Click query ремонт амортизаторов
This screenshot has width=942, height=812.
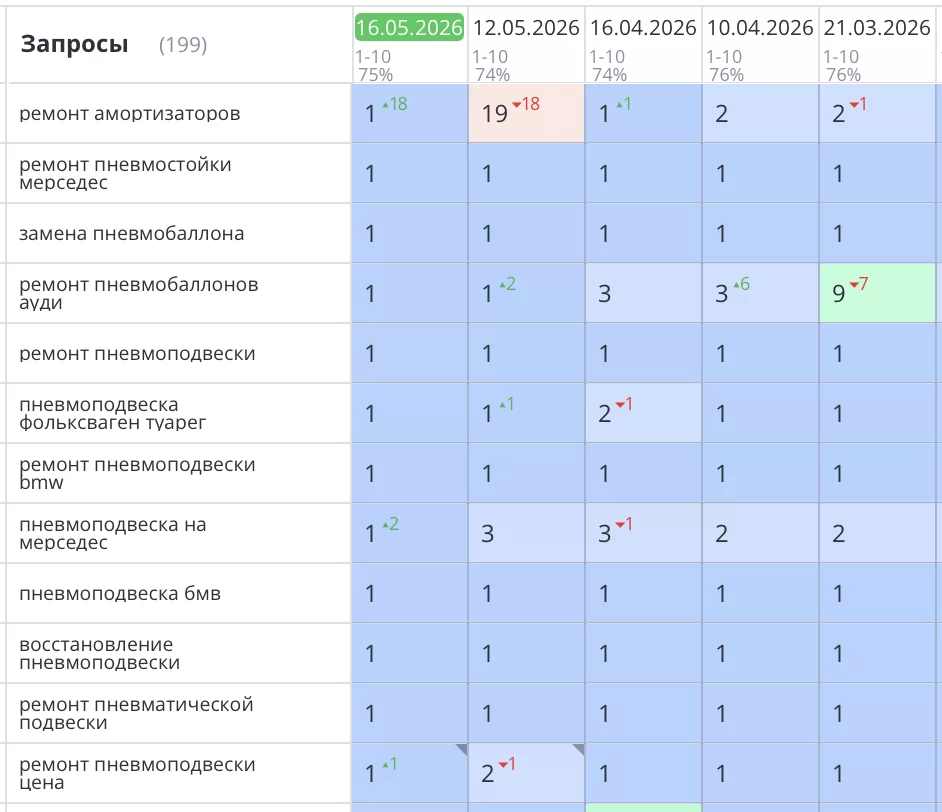click(x=130, y=114)
